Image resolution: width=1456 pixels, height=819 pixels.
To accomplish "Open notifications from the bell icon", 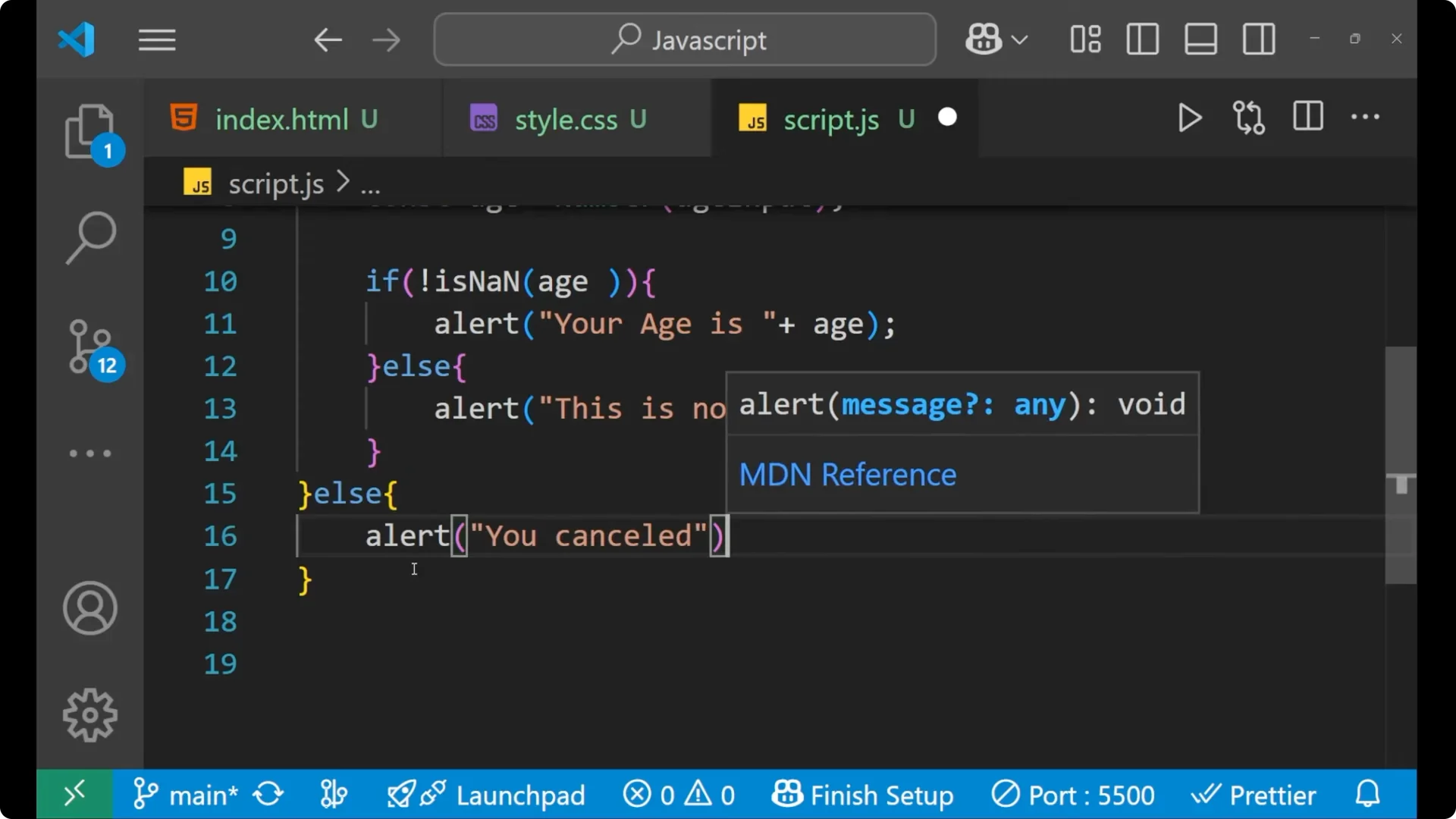I will [x=1367, y=794].
